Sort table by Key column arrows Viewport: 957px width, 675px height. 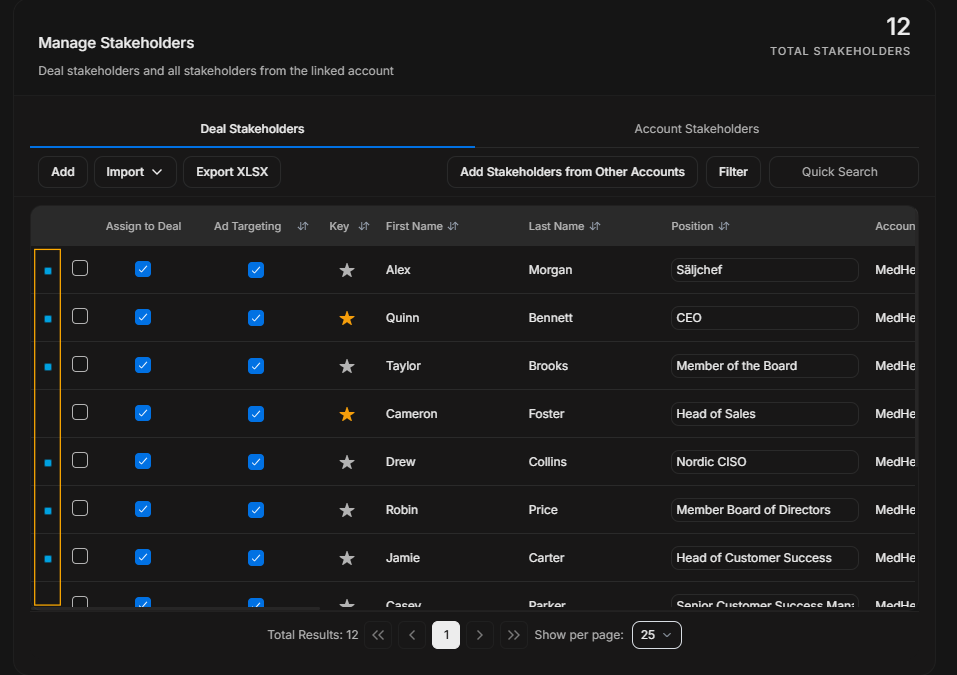click(x=364, y=226)
